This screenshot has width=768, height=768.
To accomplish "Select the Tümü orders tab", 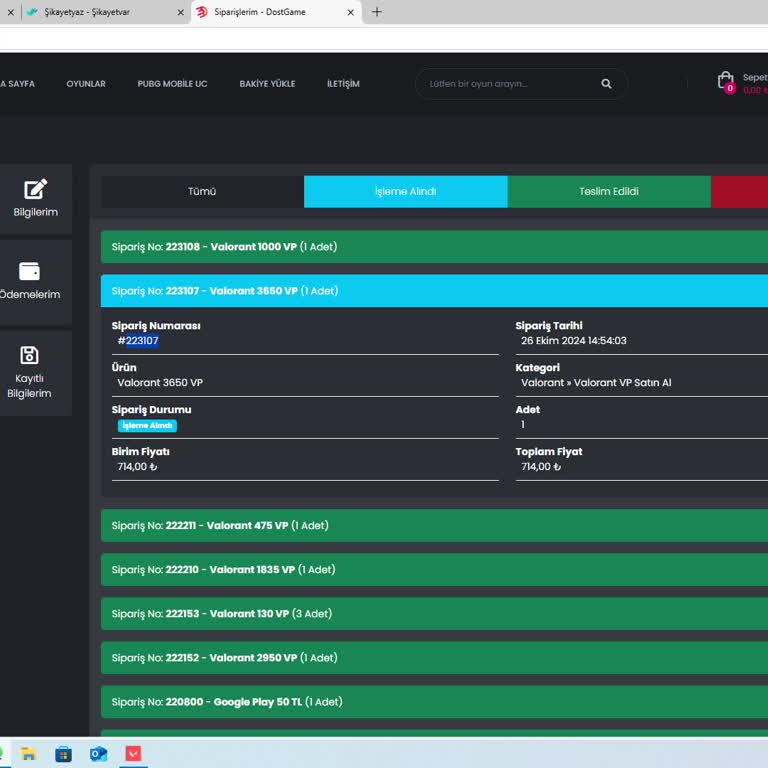I will 202,192.
